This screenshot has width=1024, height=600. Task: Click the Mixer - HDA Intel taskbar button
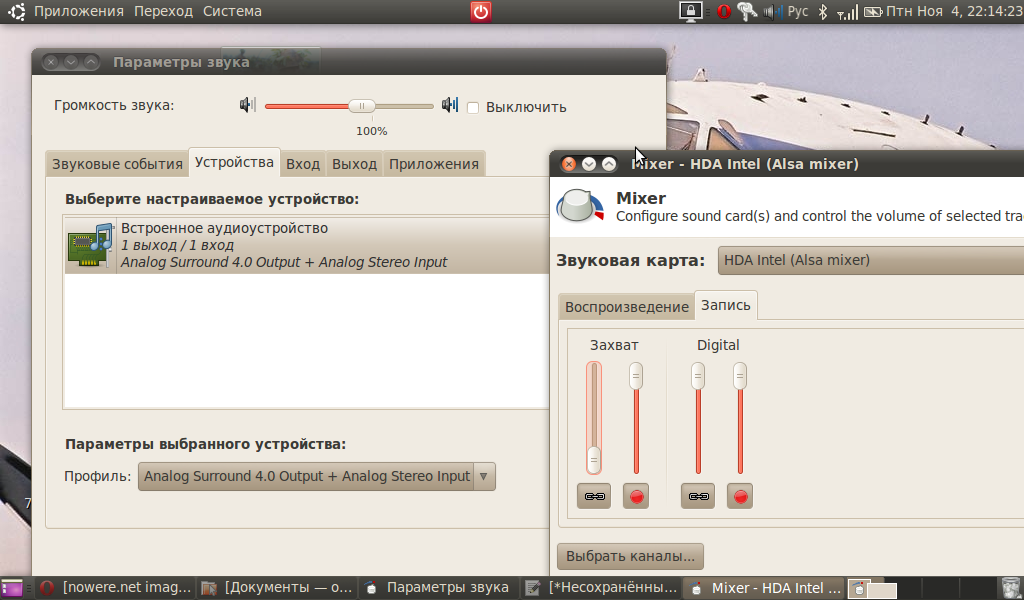[x=764, y=588]
